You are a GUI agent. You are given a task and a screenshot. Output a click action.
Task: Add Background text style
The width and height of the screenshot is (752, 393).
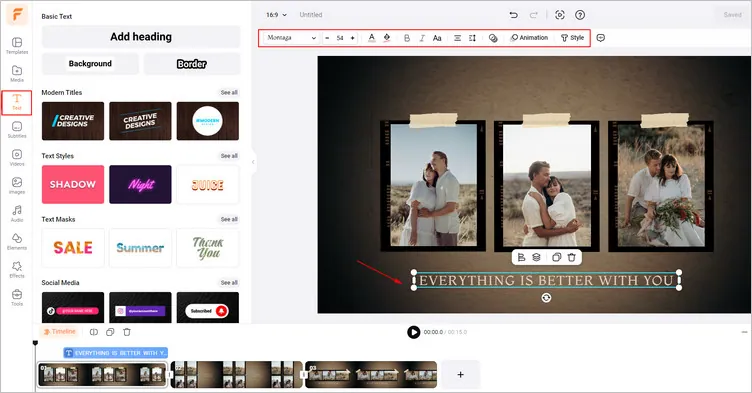90,63
